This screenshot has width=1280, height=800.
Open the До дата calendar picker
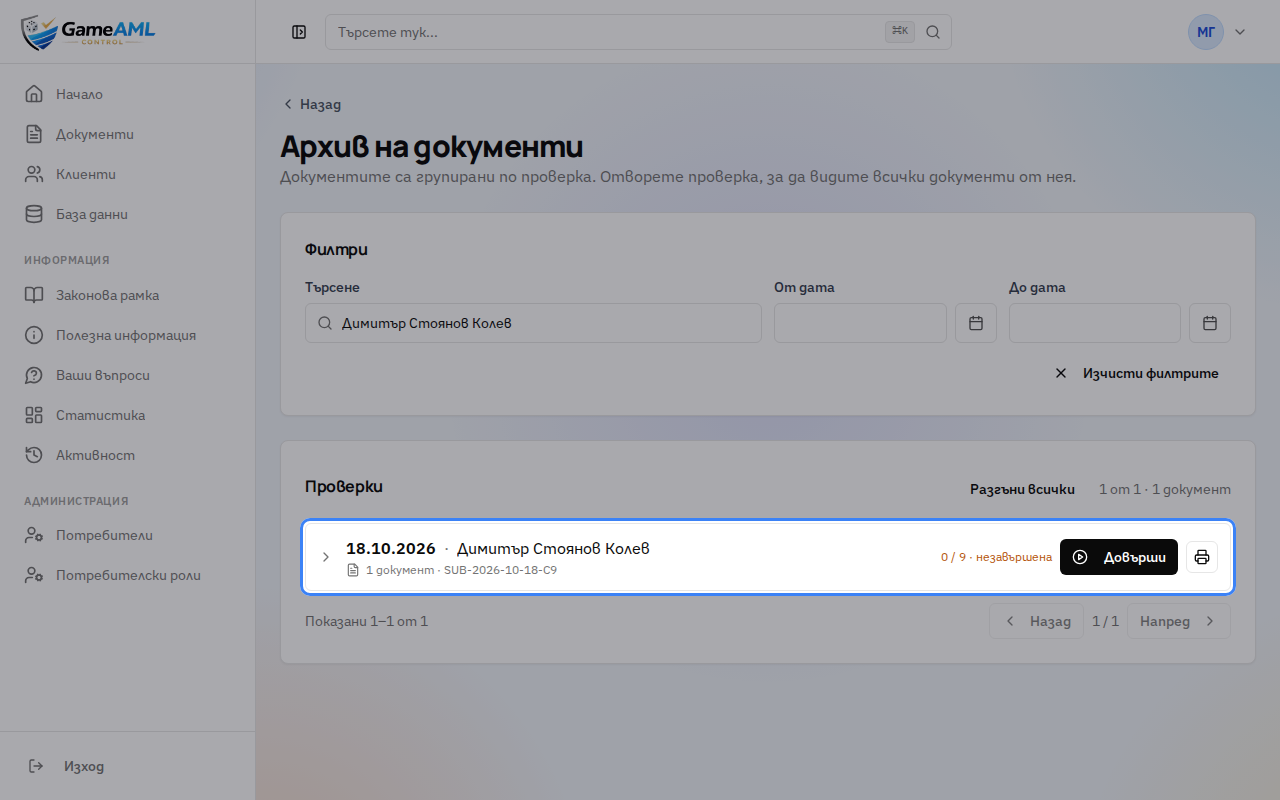click(x=1210, y=323)
